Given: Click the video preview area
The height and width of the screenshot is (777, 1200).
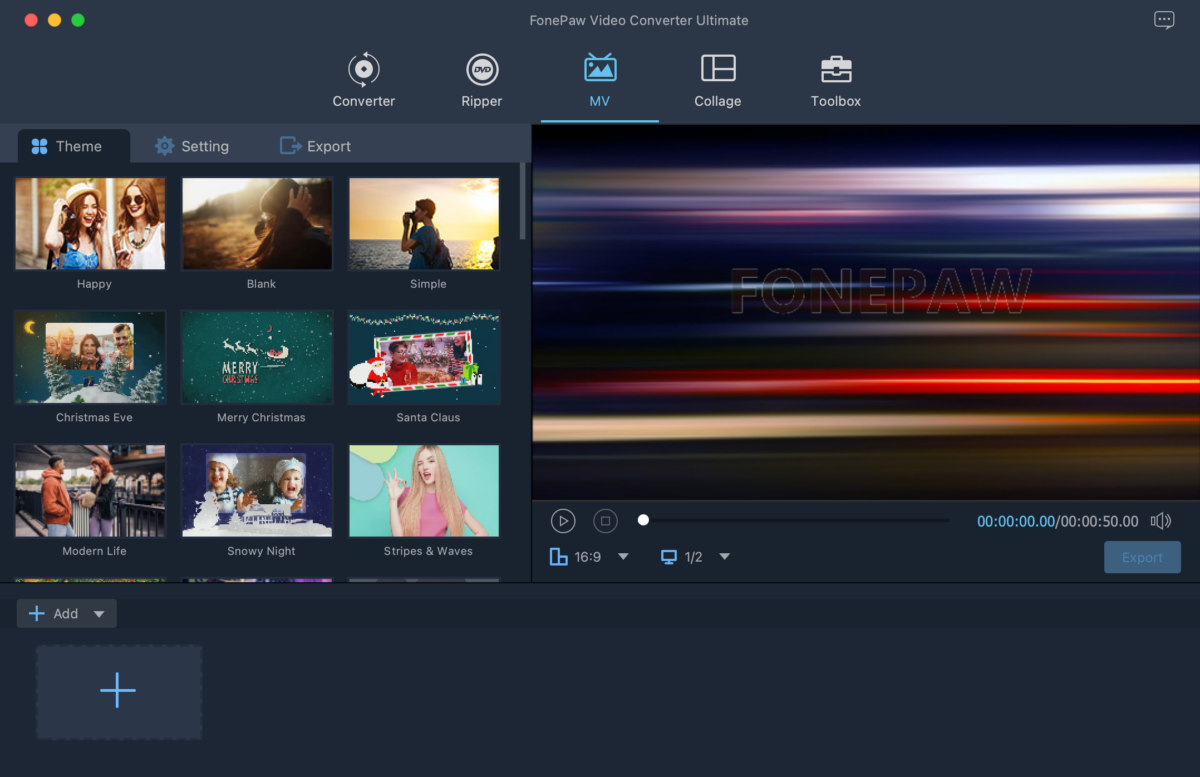Looking at the screenshot, I should (x=866, y=312).
